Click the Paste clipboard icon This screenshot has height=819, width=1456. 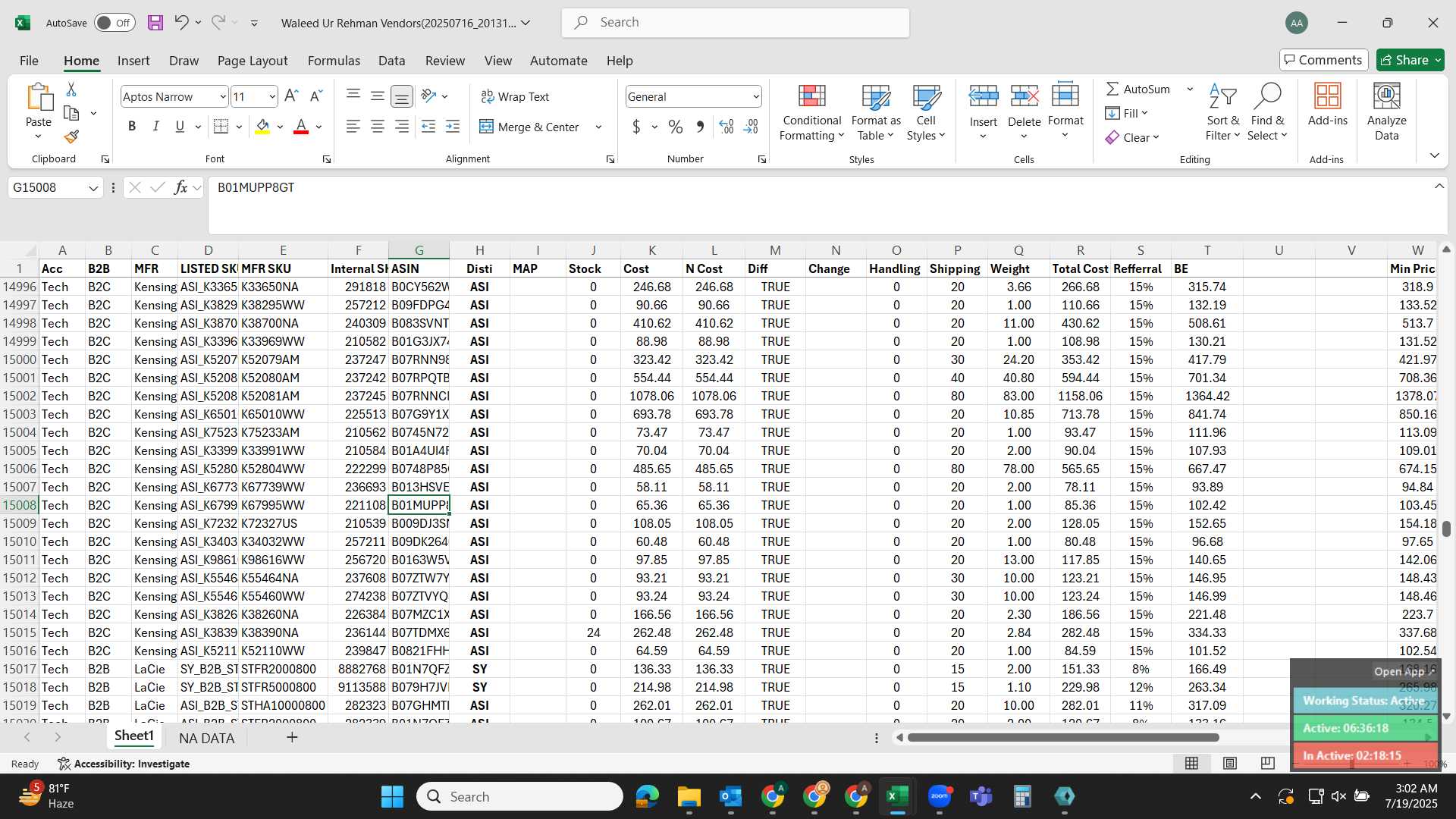pyautogui.click(x=39, y=98)
